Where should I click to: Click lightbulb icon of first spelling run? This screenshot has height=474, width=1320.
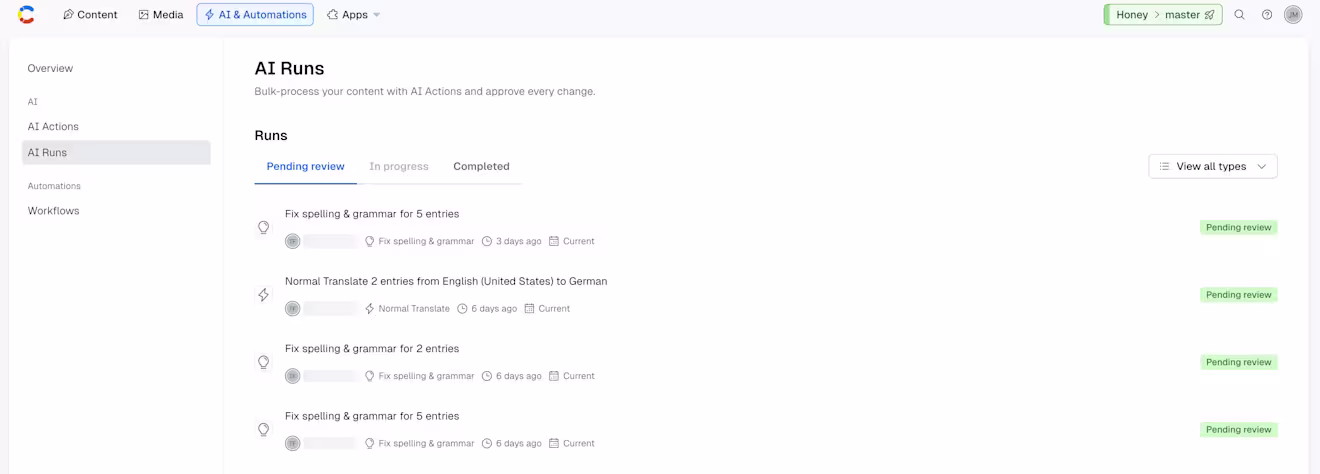click(x=264, y=227)
